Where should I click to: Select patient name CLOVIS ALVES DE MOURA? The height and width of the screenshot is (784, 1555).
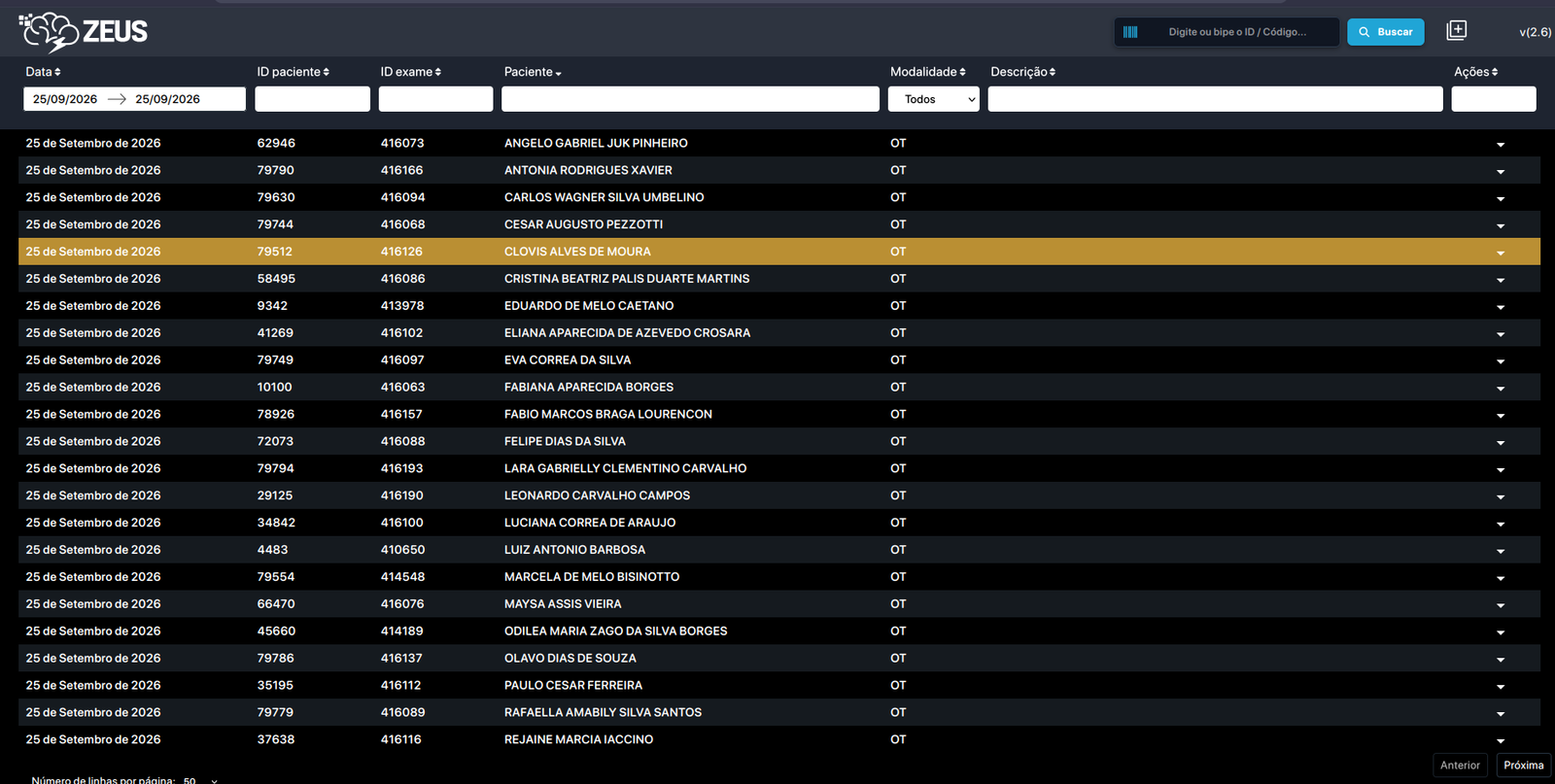click(577, 252)
